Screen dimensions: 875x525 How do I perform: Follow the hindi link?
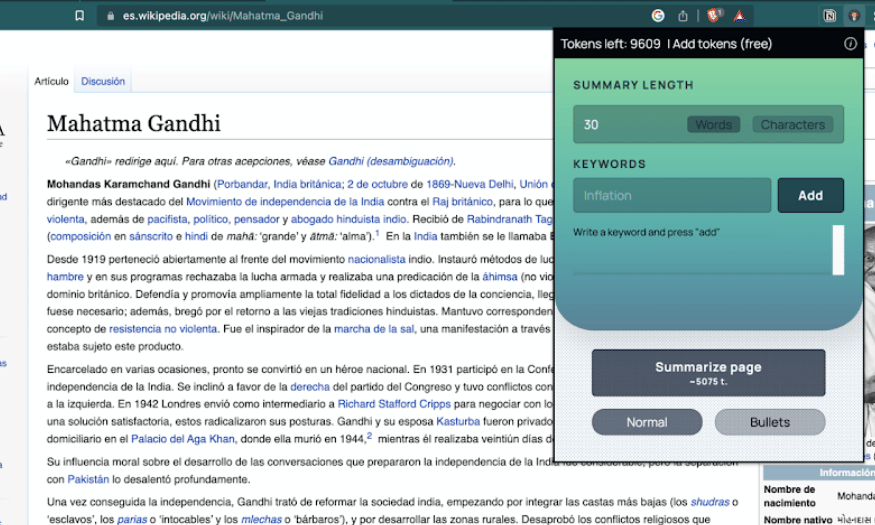196,237
